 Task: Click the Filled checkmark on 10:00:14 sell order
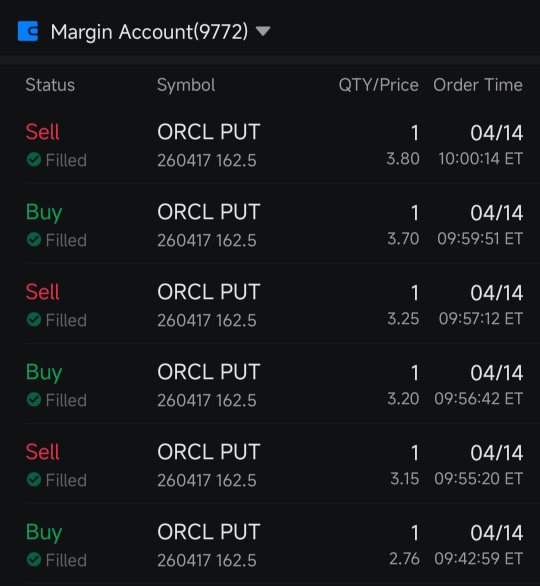[x=34, y=160]
